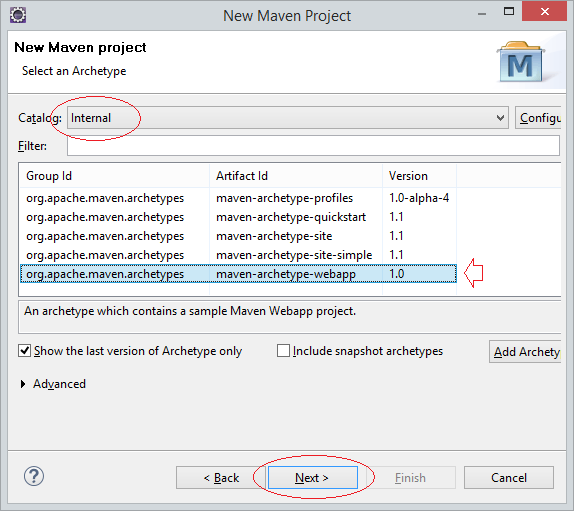Open the Catalog dropdown arrow
Viewport: 574px width, 511px height.
tap(500, 118)
